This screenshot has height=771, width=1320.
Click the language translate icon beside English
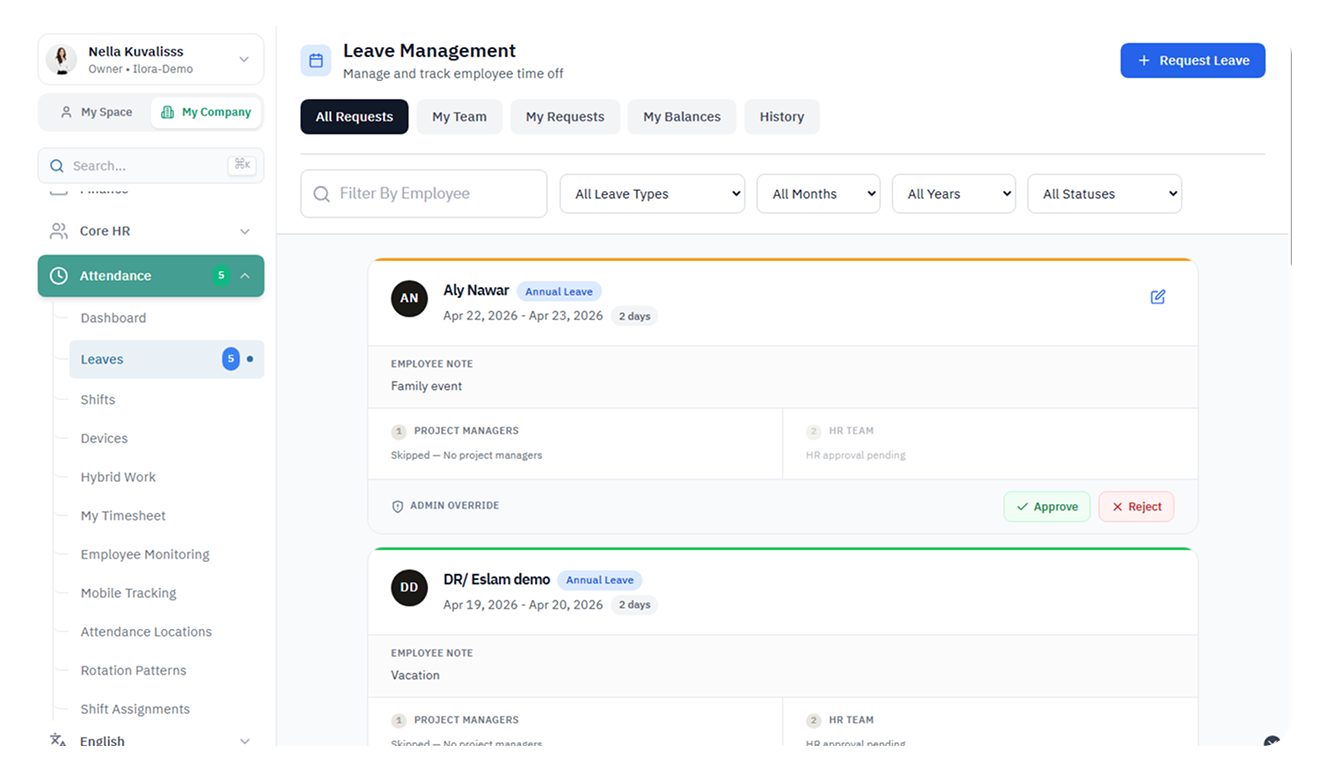pyautogui.click(x=58, y=741)
